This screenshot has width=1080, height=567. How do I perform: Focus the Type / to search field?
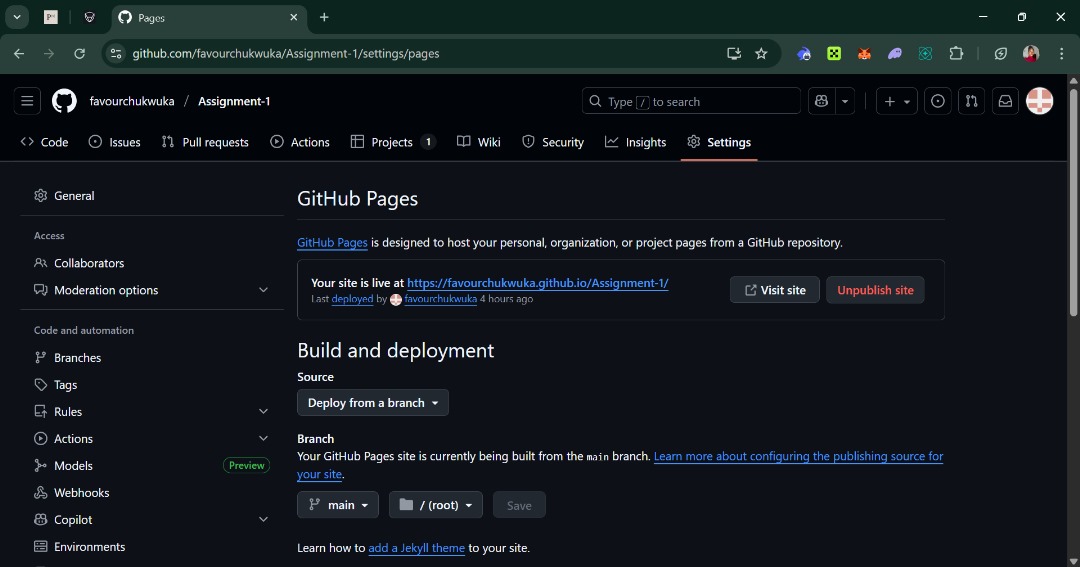point(691,101)
